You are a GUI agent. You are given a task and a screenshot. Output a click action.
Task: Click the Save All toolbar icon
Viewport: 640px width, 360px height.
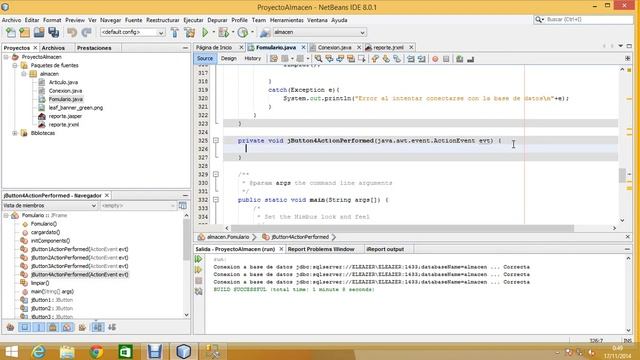point(53,32)
